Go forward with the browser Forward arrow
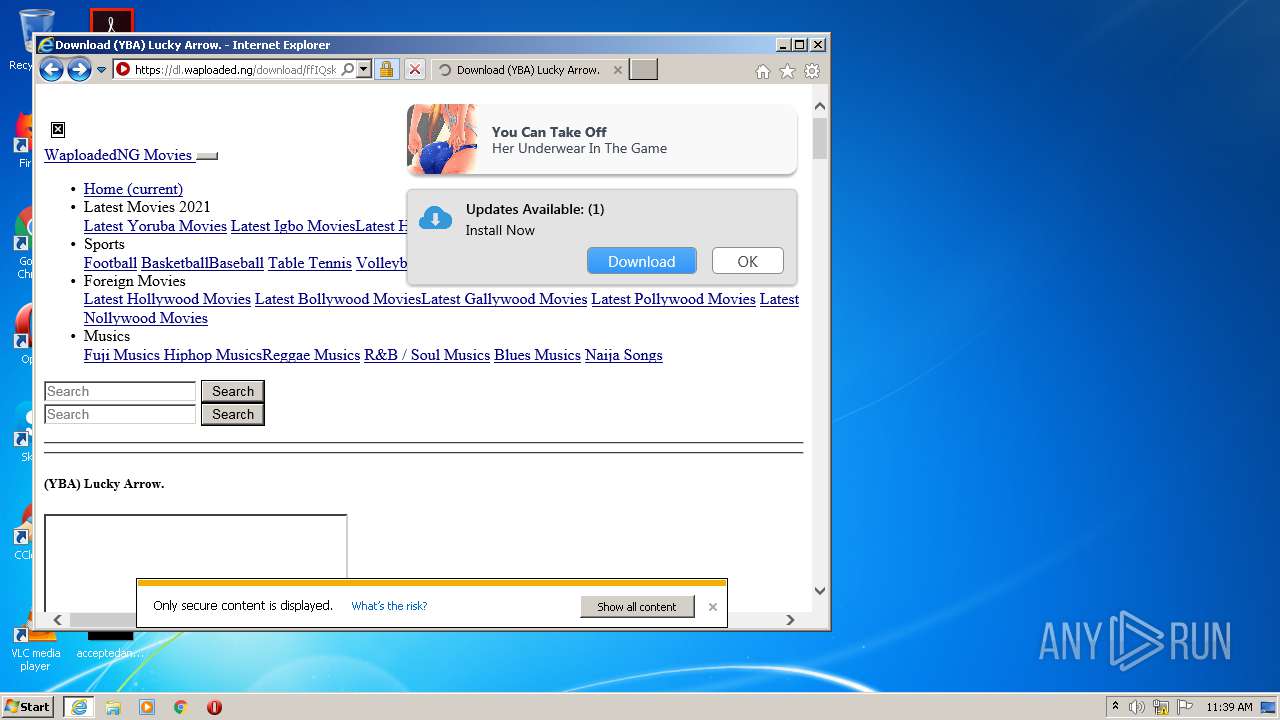 79,70
